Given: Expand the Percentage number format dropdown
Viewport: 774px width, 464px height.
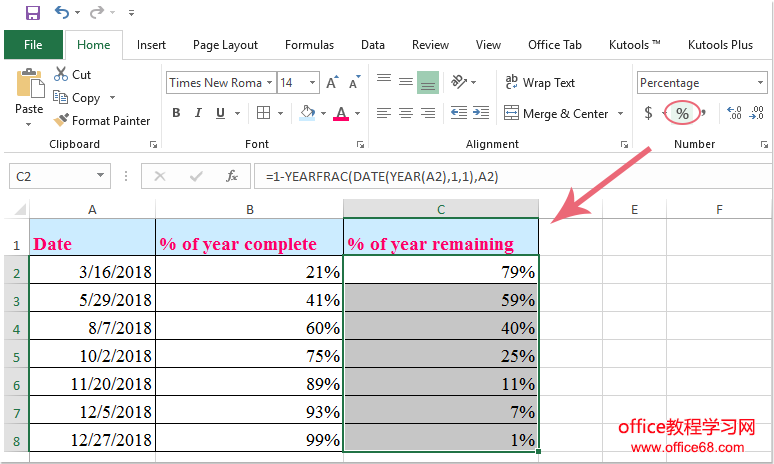Looking at the screenshot, I should [x=760, y=83].
